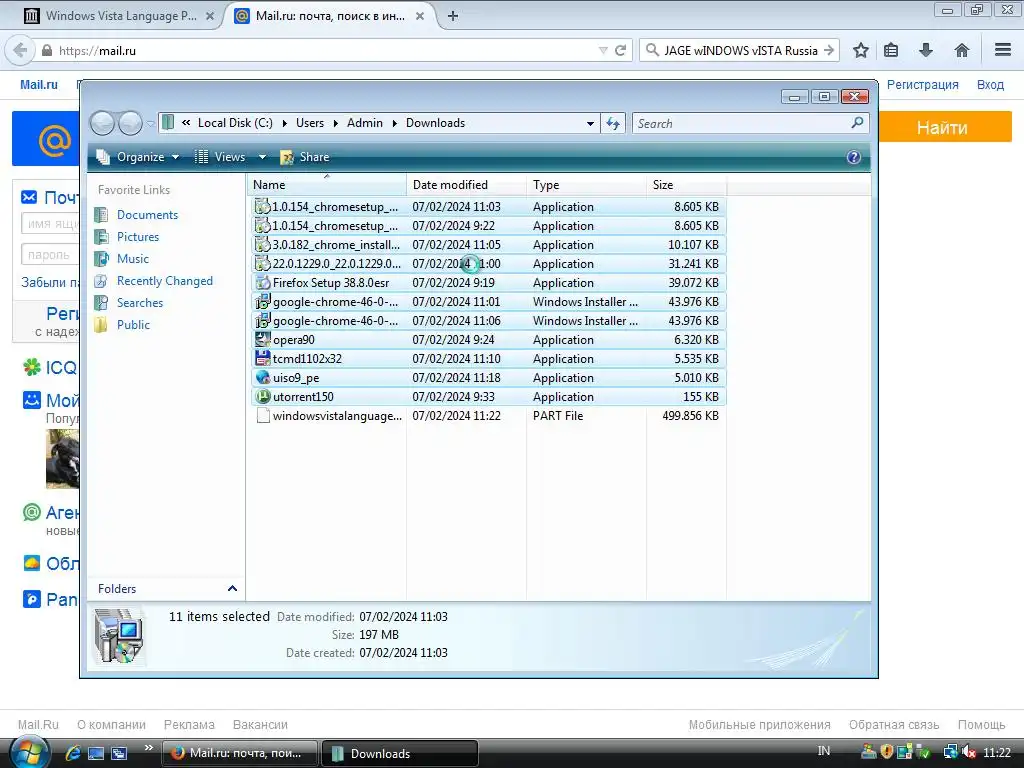Switch to Downloads taskbar button

click(x=399, y=753)
